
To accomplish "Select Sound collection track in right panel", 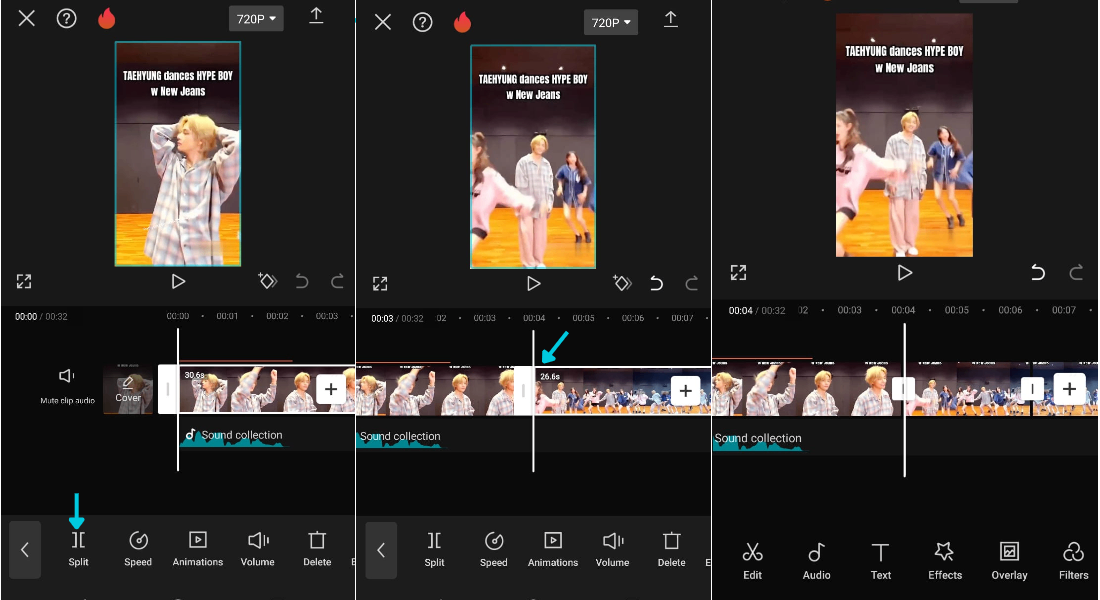I will point(758,439).
